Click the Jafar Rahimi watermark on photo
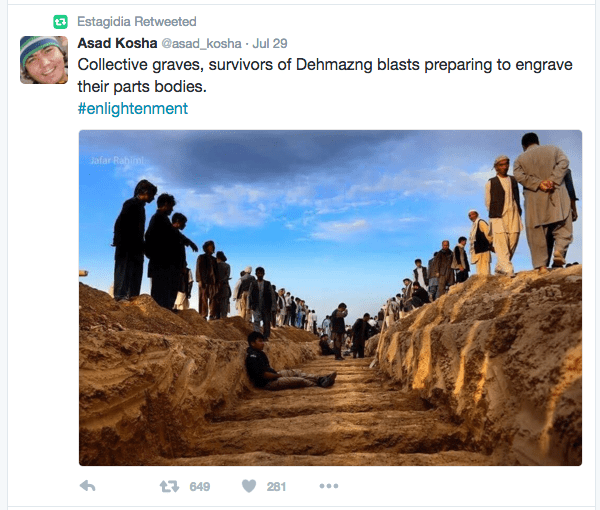 coord(116,160)
